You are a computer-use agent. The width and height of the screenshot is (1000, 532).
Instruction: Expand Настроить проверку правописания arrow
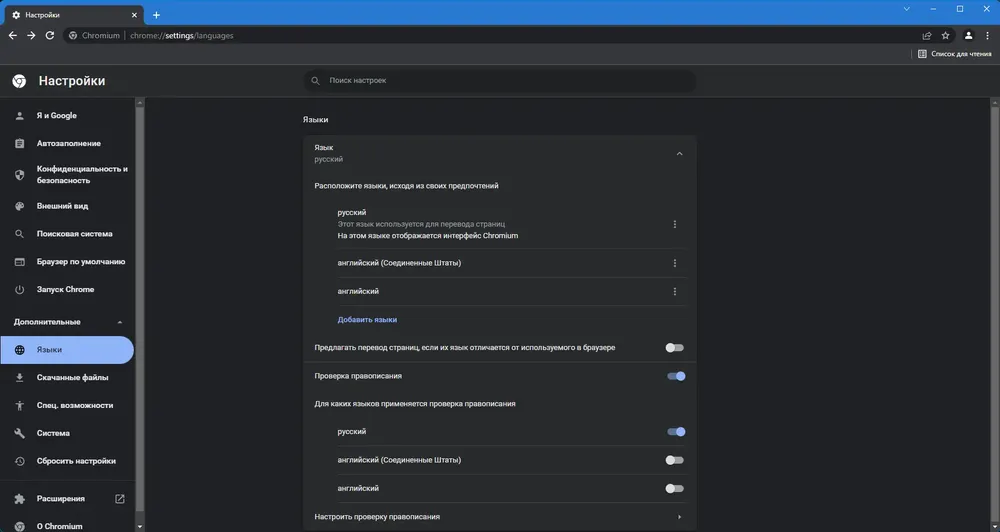click(x=679, y=517)
